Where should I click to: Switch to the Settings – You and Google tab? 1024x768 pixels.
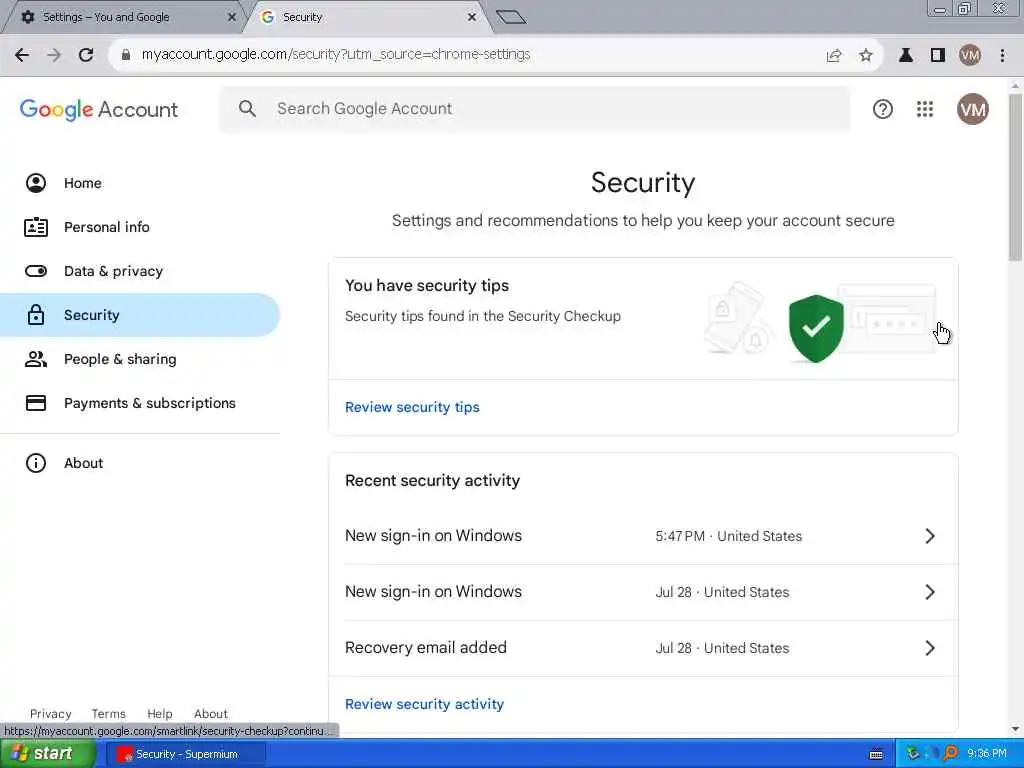pyautogui.click(x=121, y=17)
